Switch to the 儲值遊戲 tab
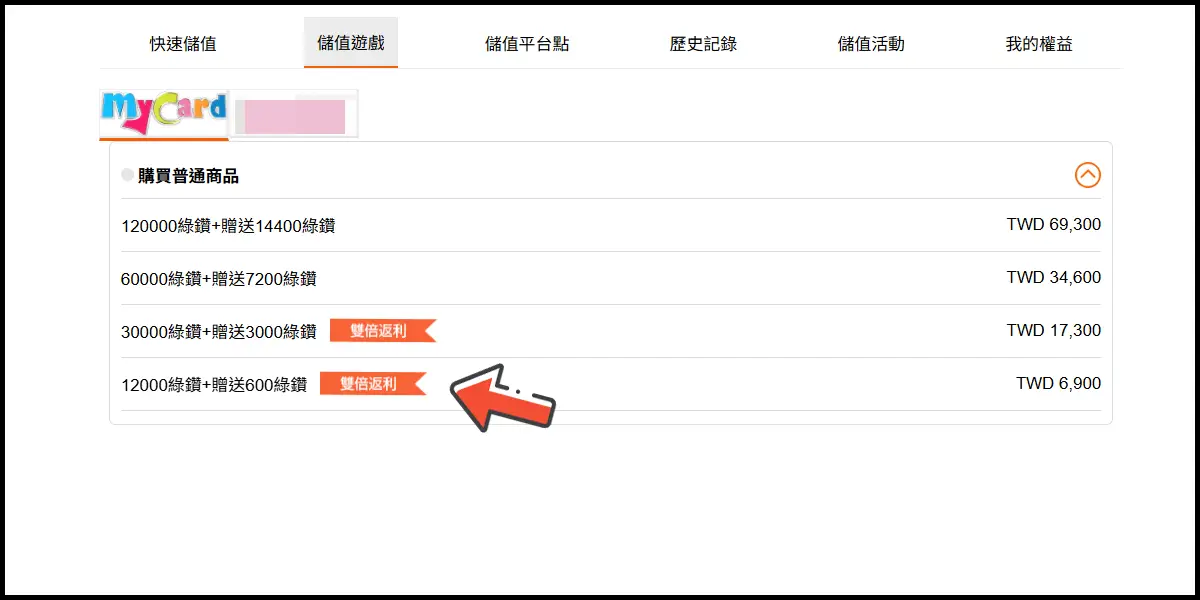The image size is (1200, 600). (x=351, y=43)
